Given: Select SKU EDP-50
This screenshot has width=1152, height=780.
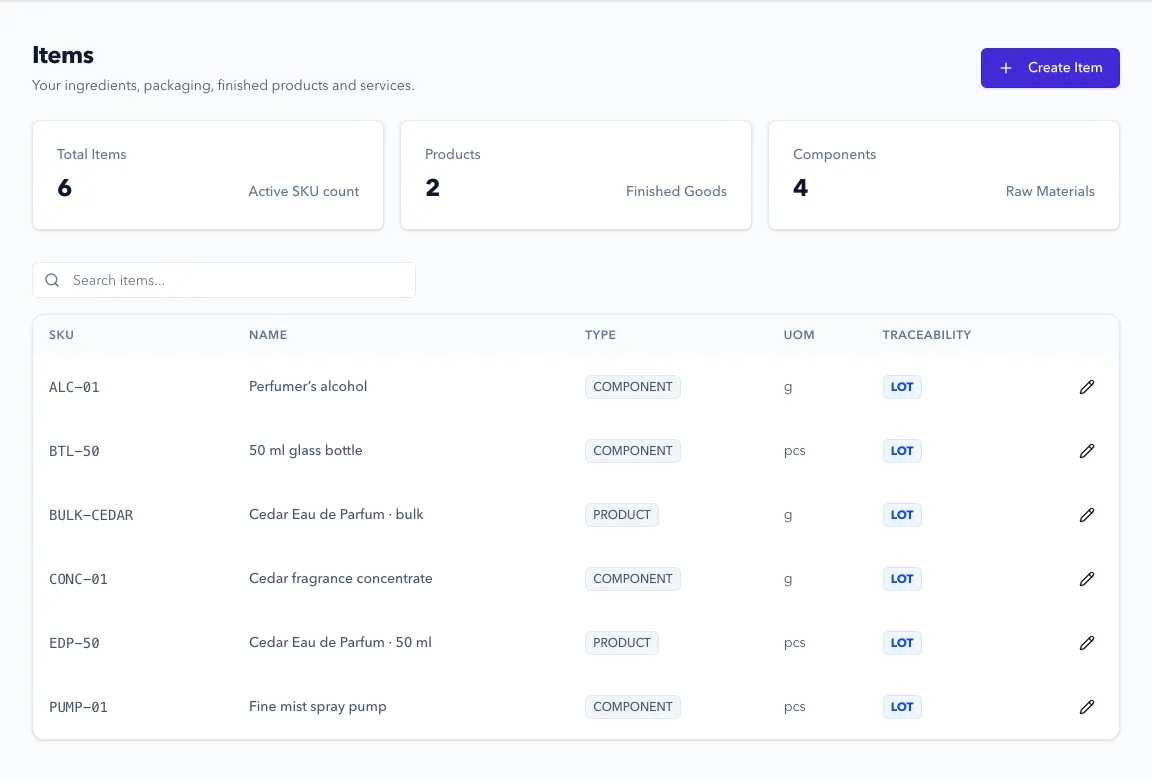Looking at the screenshot, I should pyautogui.click(x=74, y=643).
